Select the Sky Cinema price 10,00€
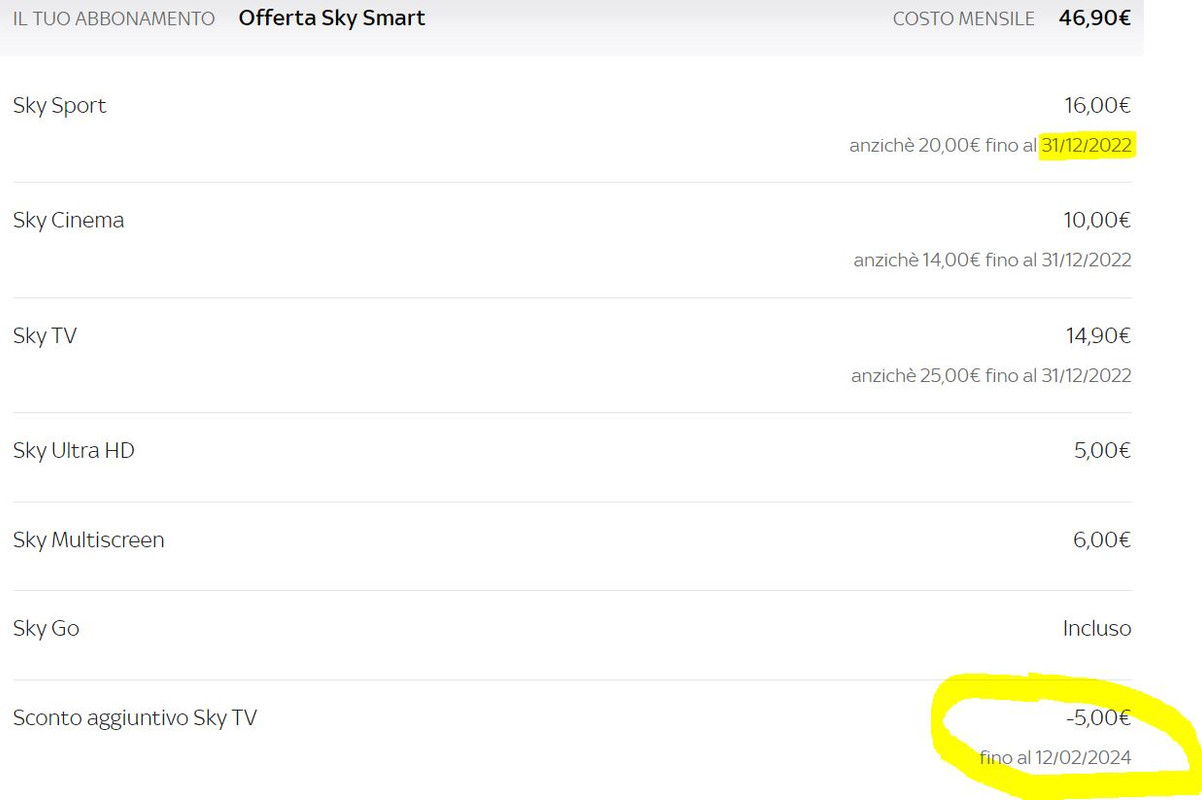This screenshot has height=800, width=1202. point(1097,220)
